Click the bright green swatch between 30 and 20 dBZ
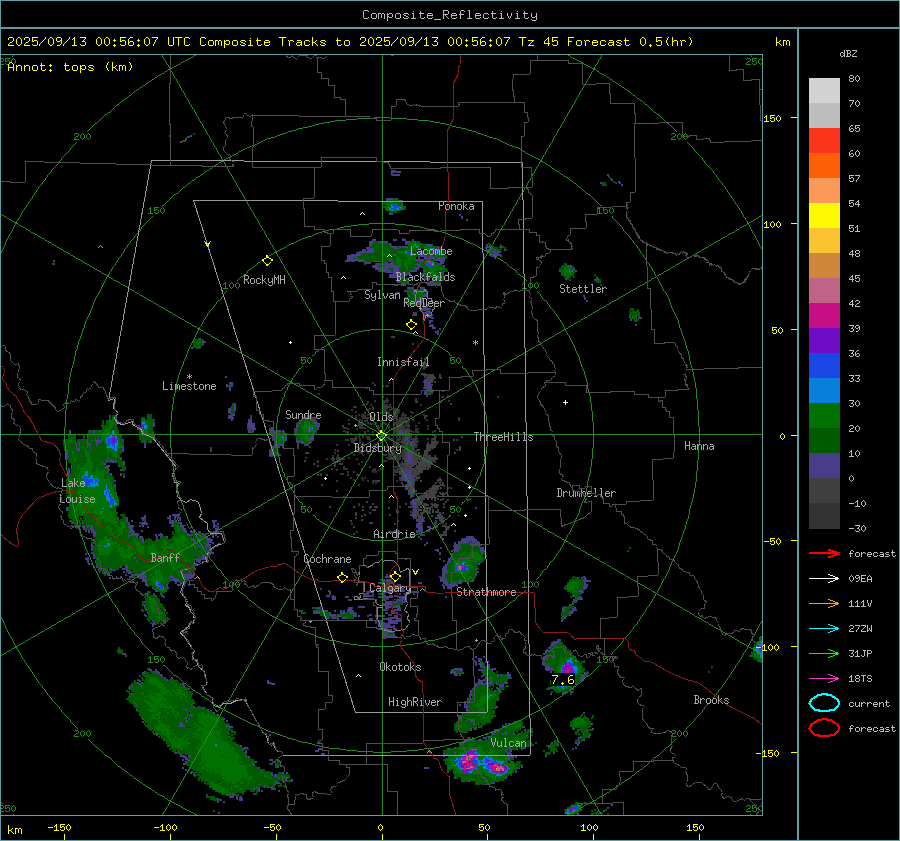The image size is (900, 841). pos(824,416)
